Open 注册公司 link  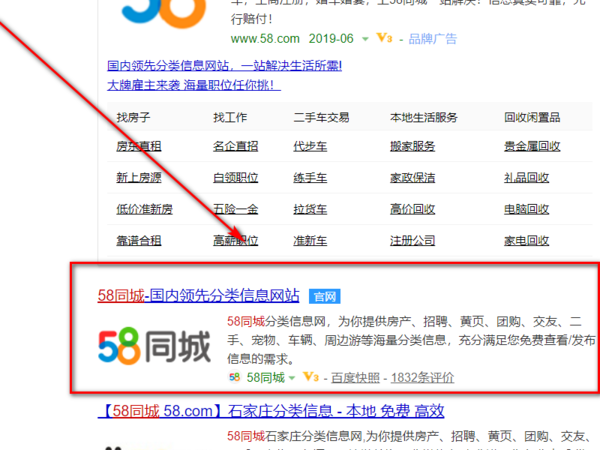(412, 241)
